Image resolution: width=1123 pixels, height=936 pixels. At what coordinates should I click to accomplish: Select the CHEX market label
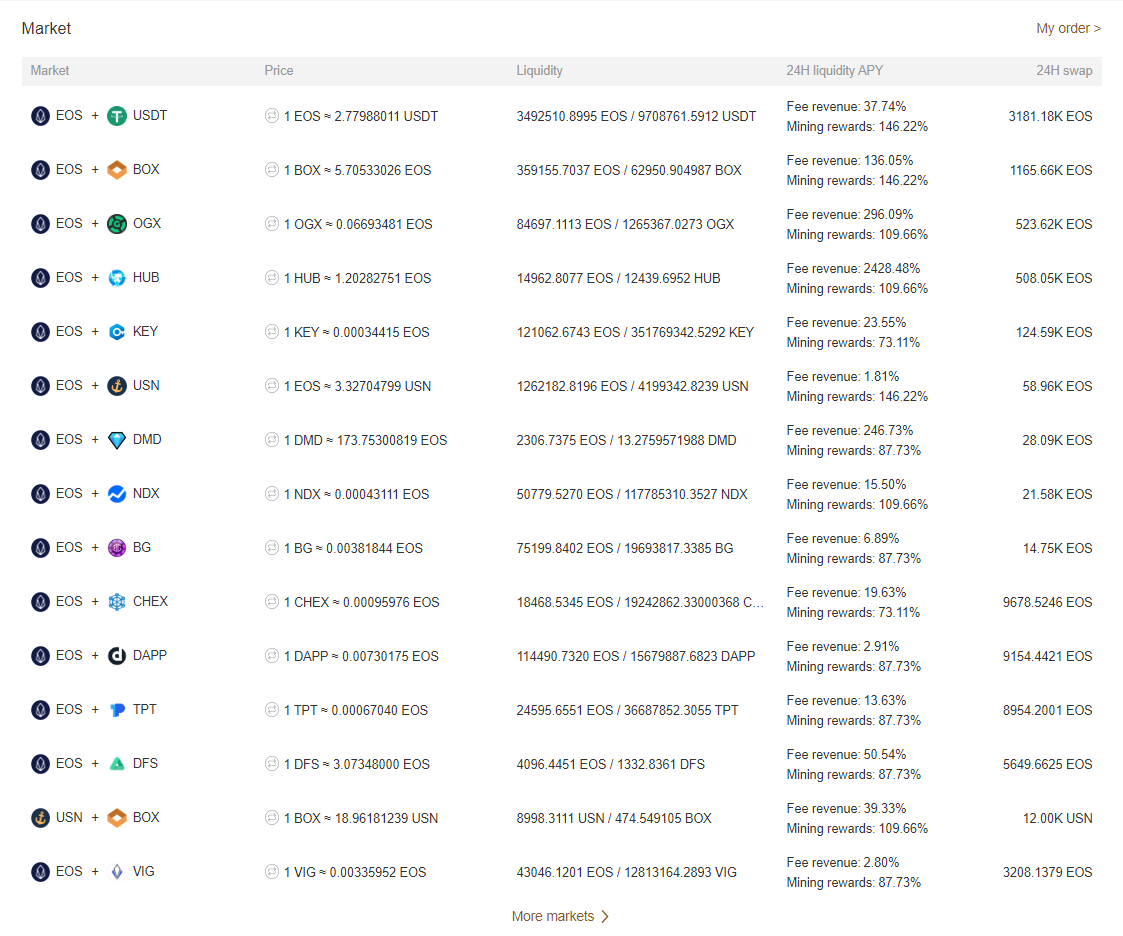coord(150,601)
